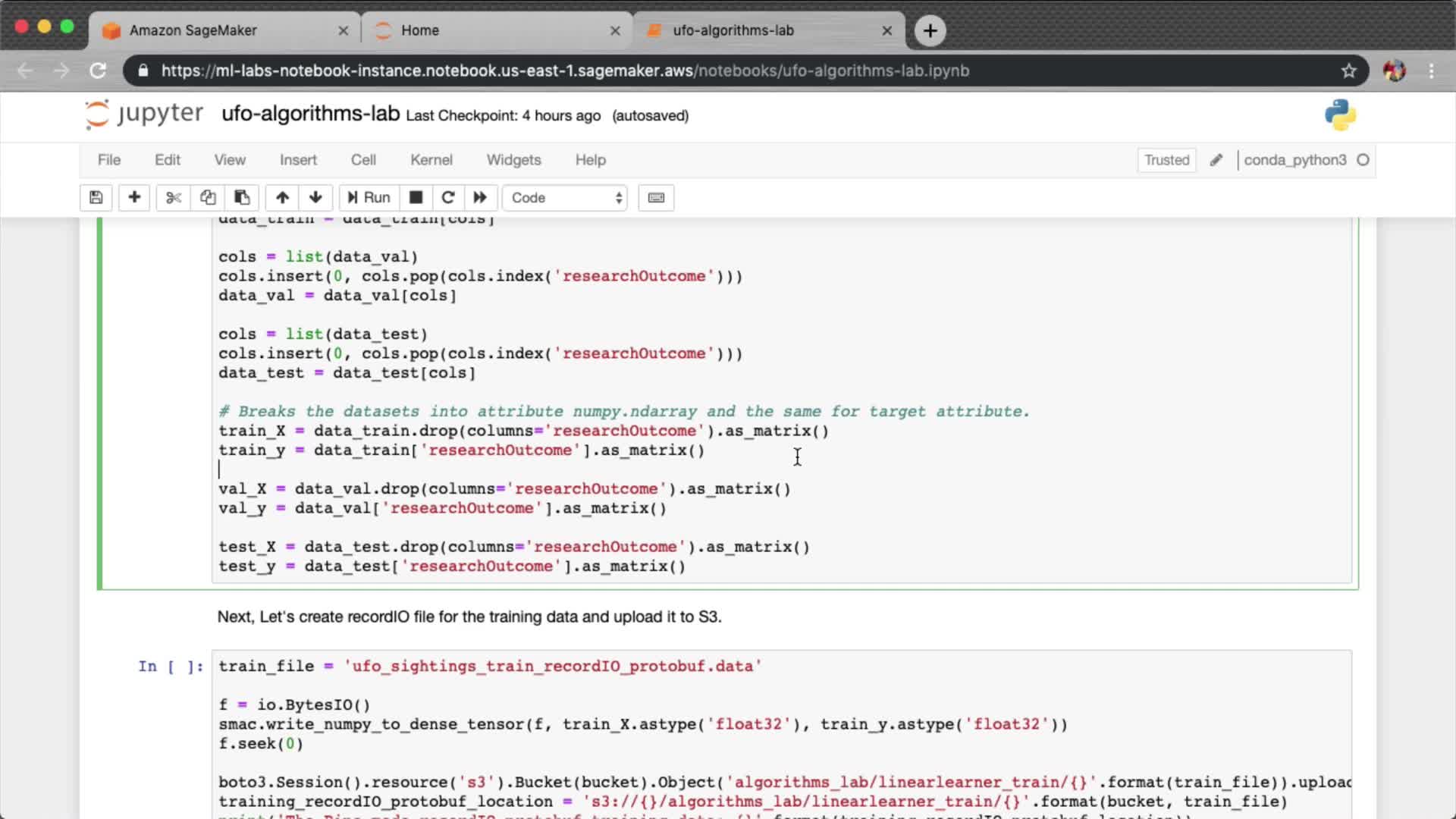Image resolution: width=1456 pixels, height=819 pixels.
Task: Open the Cell menu
Action: point(363,160)
